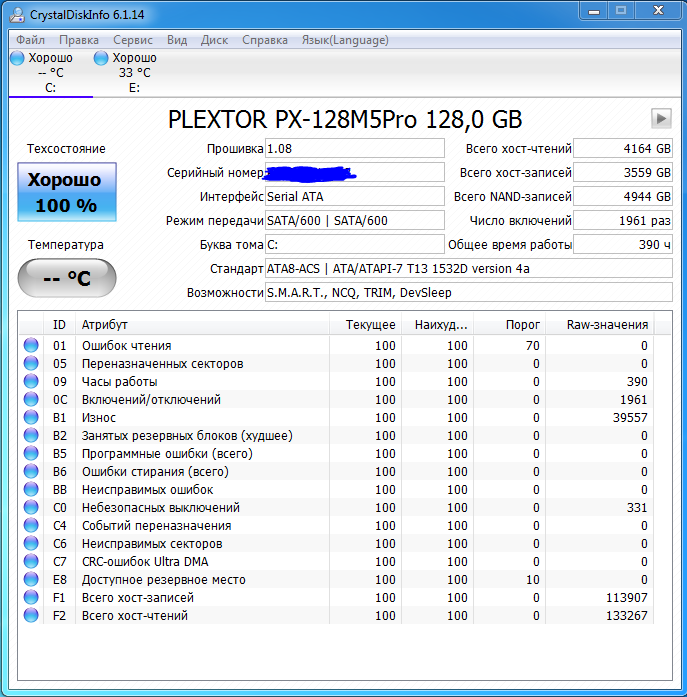Viewport: 687px width, 697px height.
Task: Click the firmware field showing 1.08
Action: [x=355, y=148]
